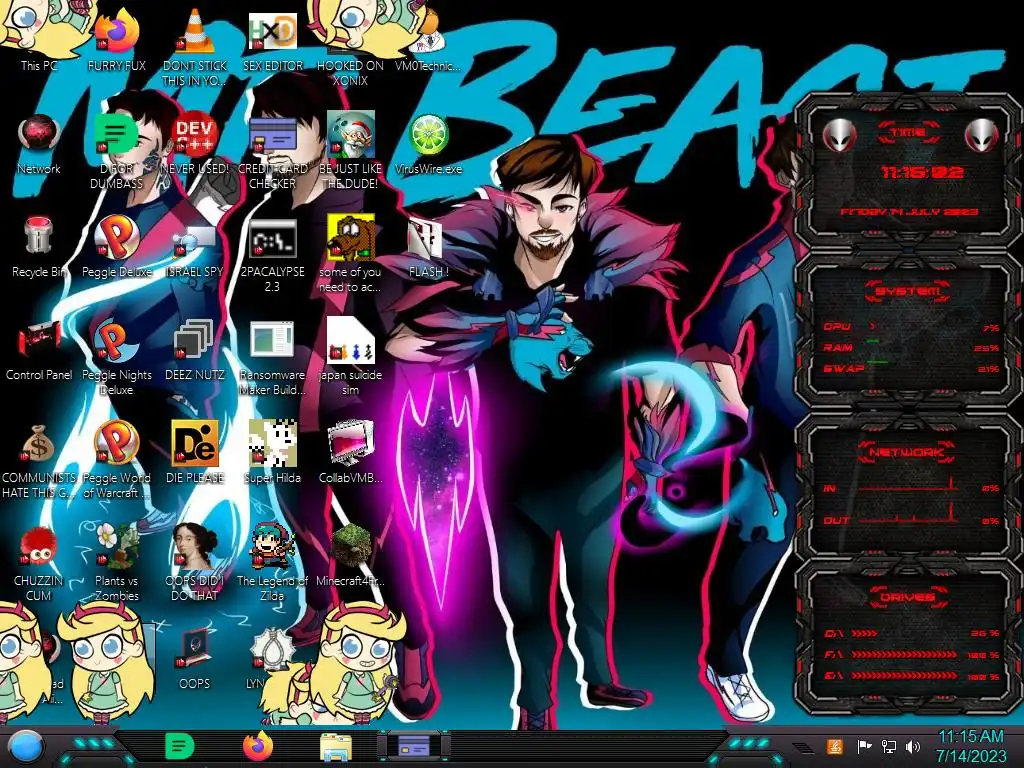Image resolution: width=1024 pixels, height=768 pixels.
Task: Launch Peggle Nights Deluxe shortcut
Action: pyautogui.click(x=117, y=357)
